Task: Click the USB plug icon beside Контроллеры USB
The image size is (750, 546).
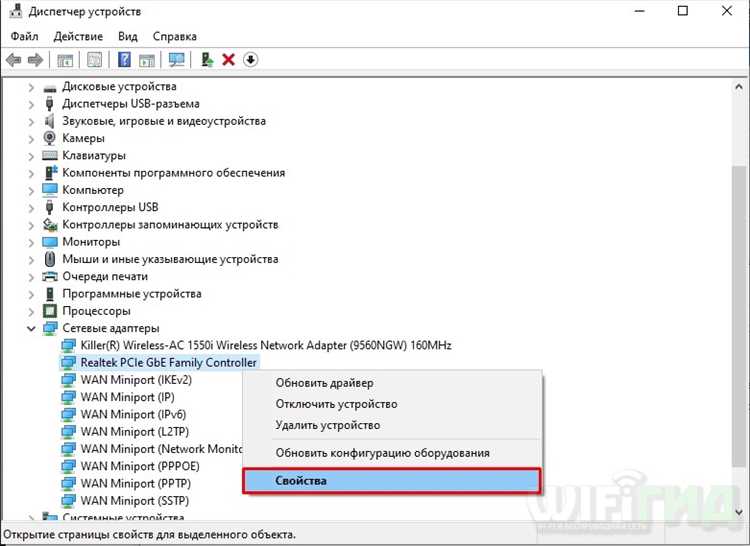Action: pos(49,207)
